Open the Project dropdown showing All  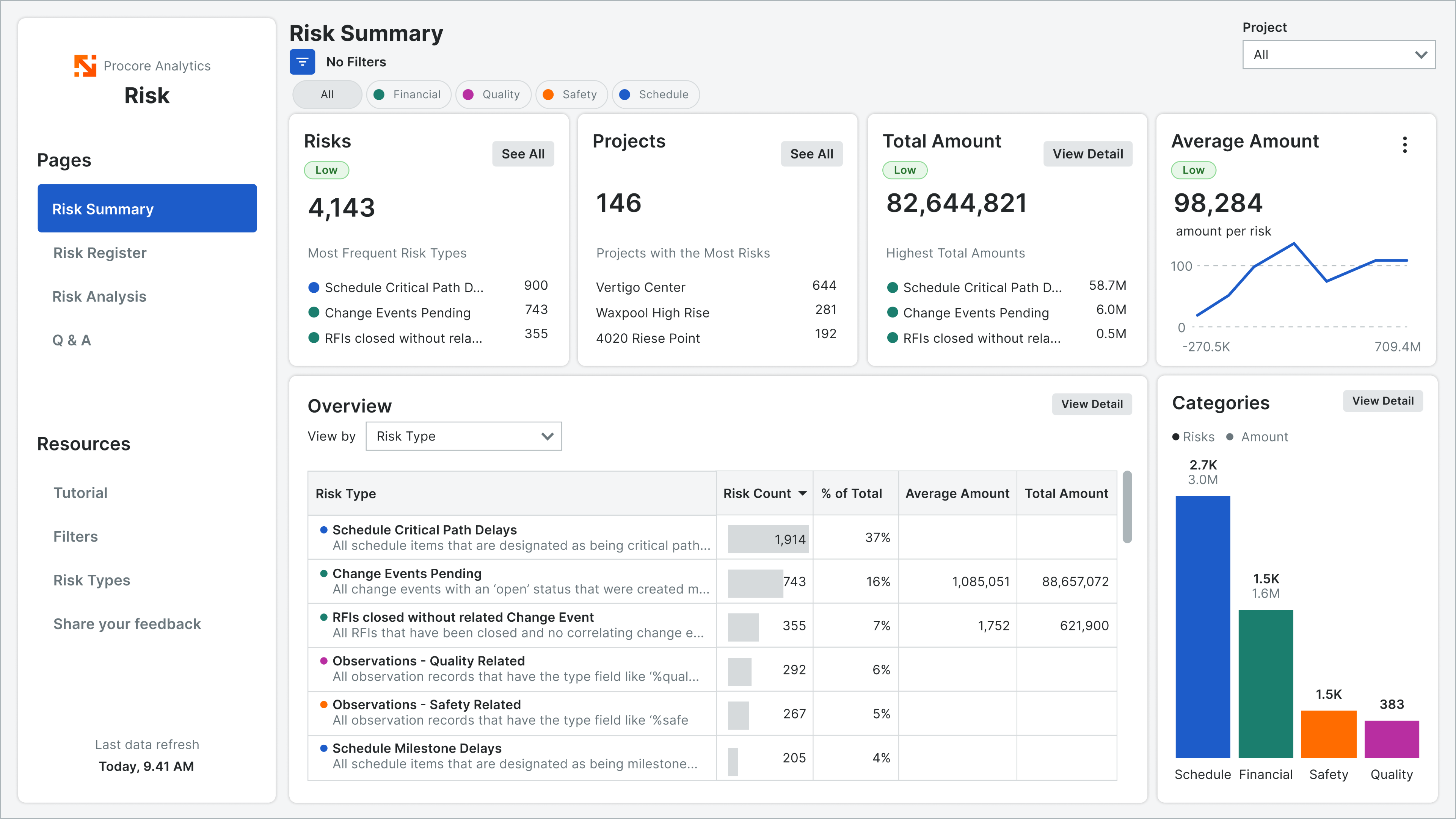(x=1338, y=55)
